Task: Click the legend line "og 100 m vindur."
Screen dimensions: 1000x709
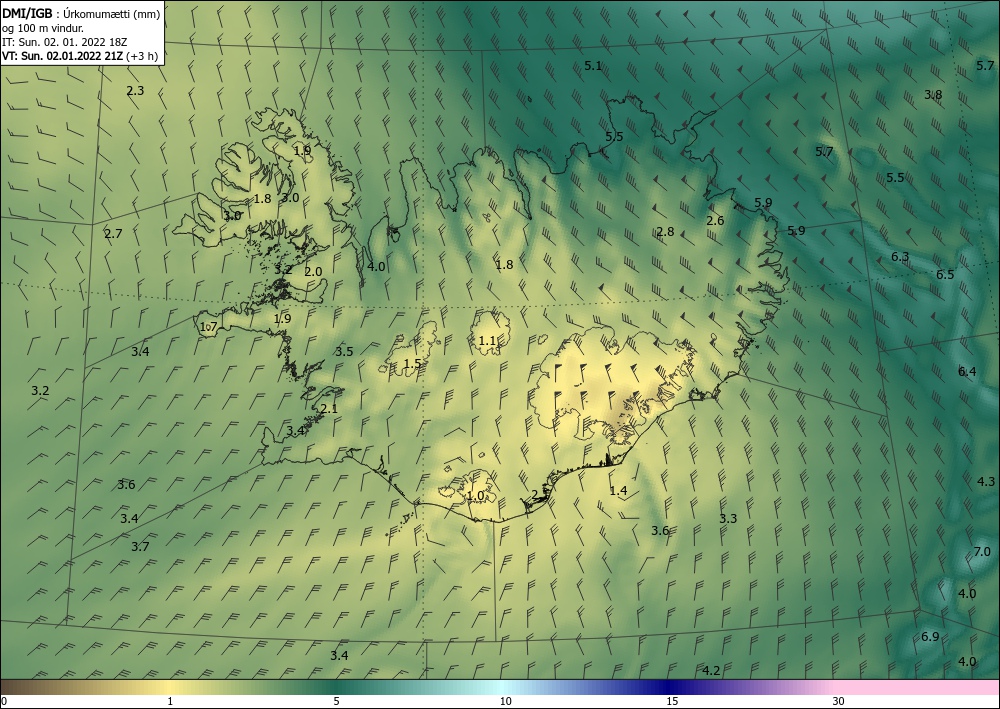Action: click(x=43, y=28)
